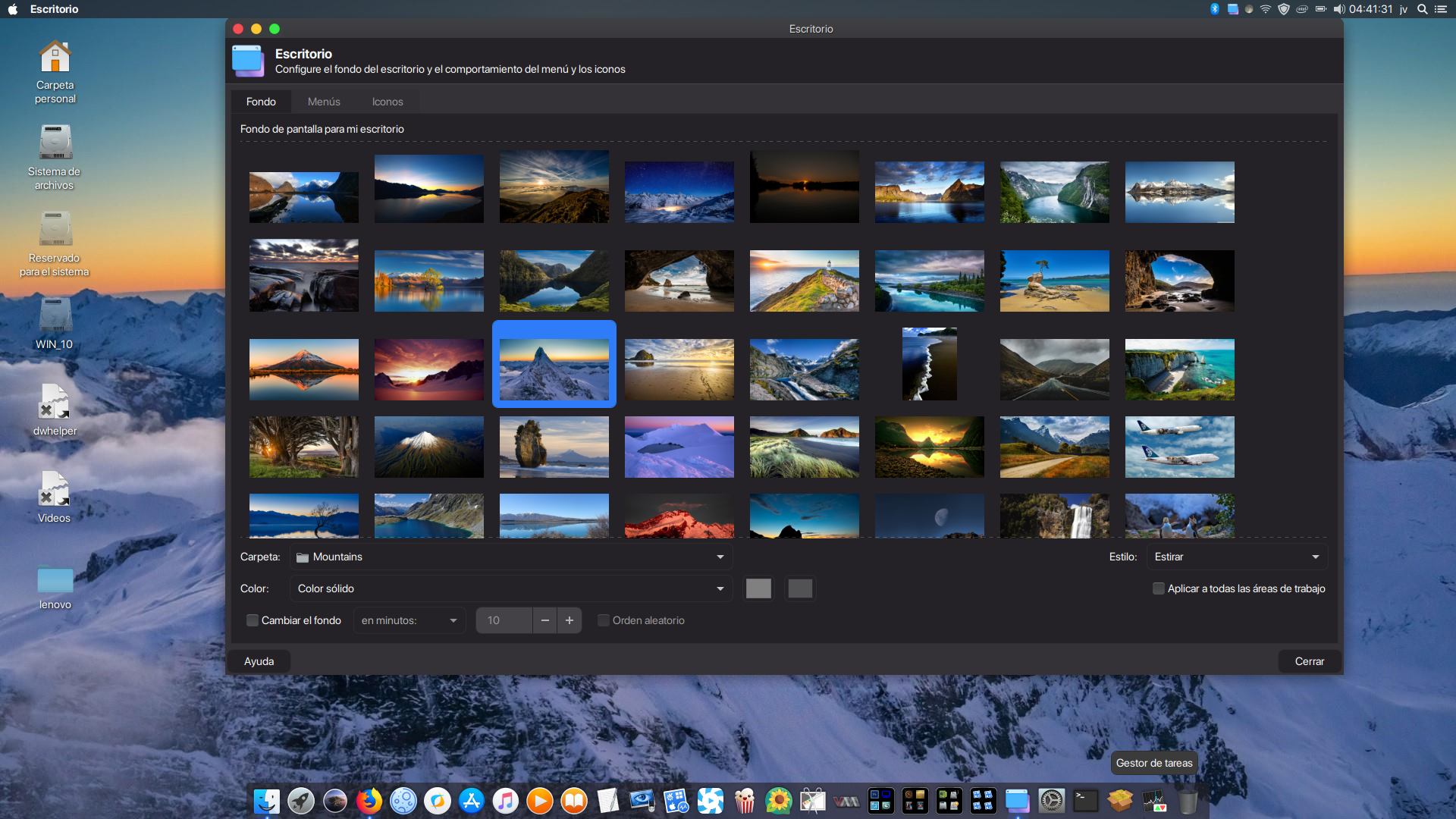This screenshot has width=1456, height=819.
Task: Click the Bluetooth icon in the menu bar
Action: (x=1215, y=9)
